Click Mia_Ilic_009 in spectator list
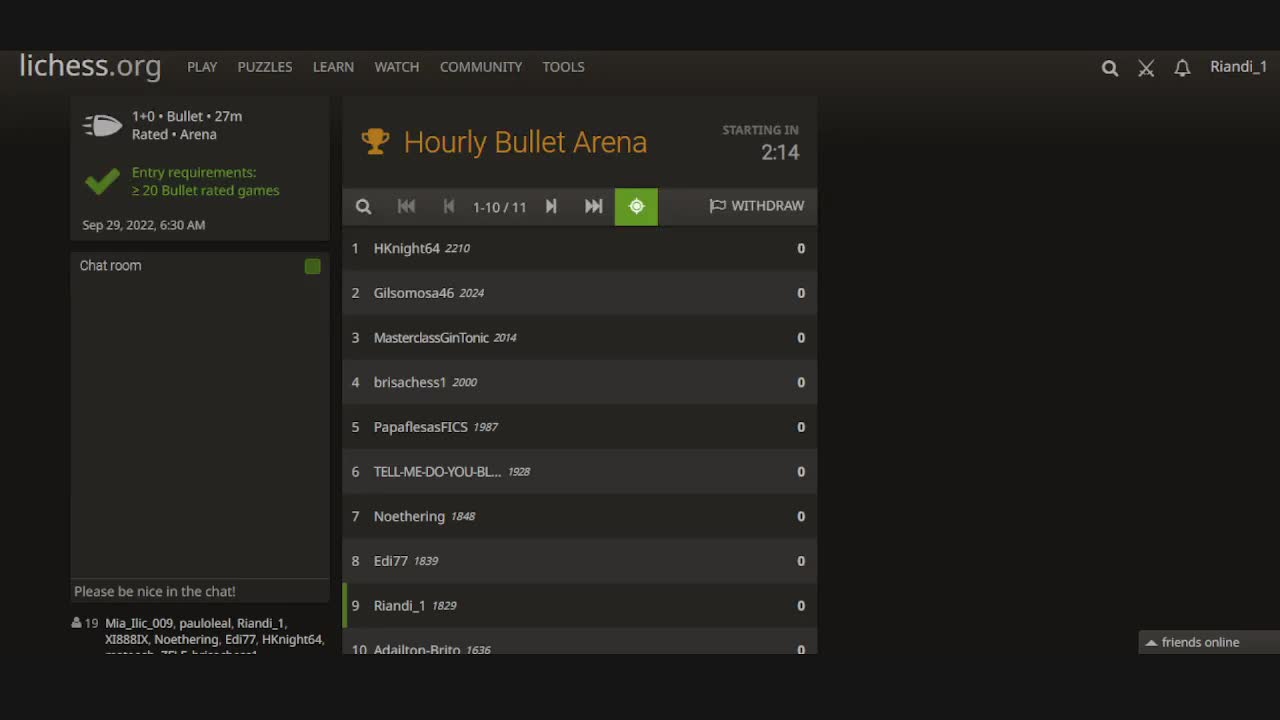1280x720 pixels. pos(139,623)
